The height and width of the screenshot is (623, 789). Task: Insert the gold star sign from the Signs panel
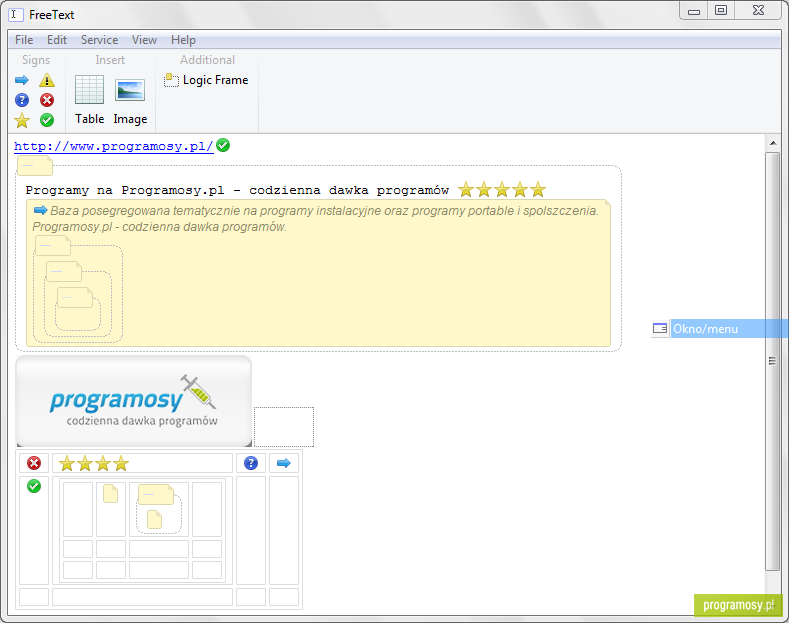(22, 120)
